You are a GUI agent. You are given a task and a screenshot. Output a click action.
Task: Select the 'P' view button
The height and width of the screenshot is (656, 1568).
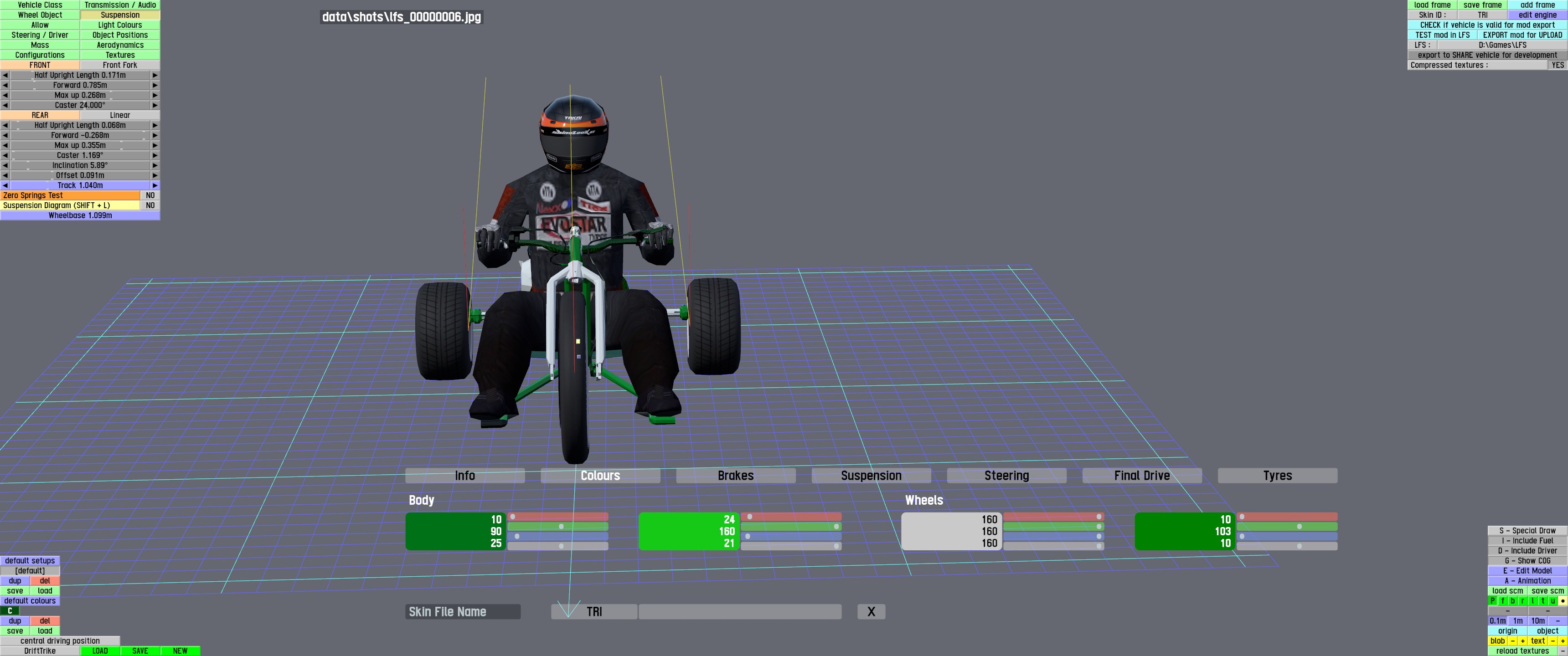pos(1492,600)
